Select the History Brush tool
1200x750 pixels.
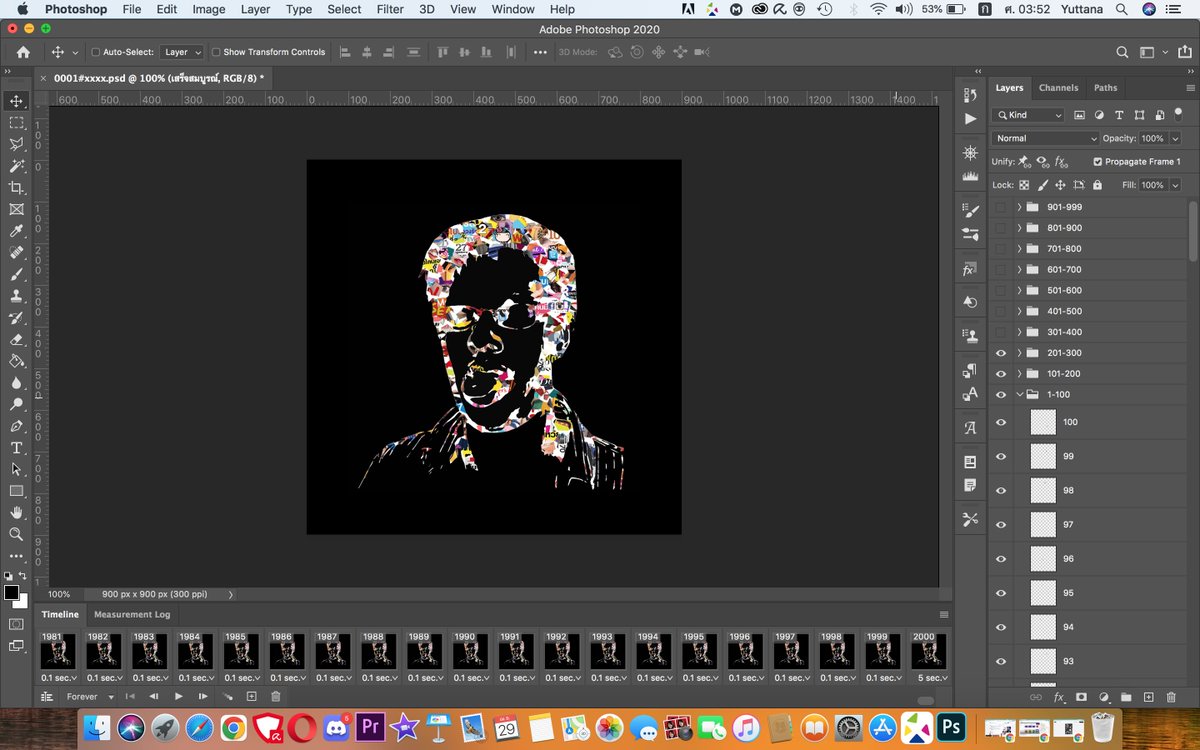tap(16, 318)
